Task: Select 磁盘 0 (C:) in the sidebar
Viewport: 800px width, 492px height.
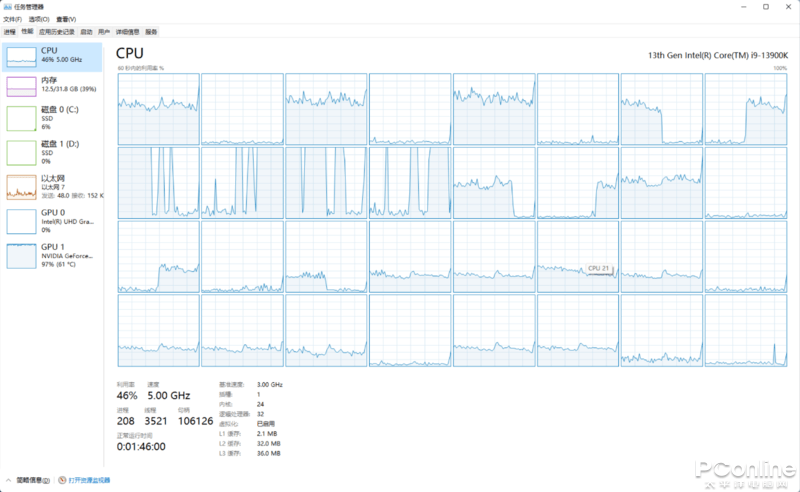Action: pyautogui.click(x=52, y=118)
